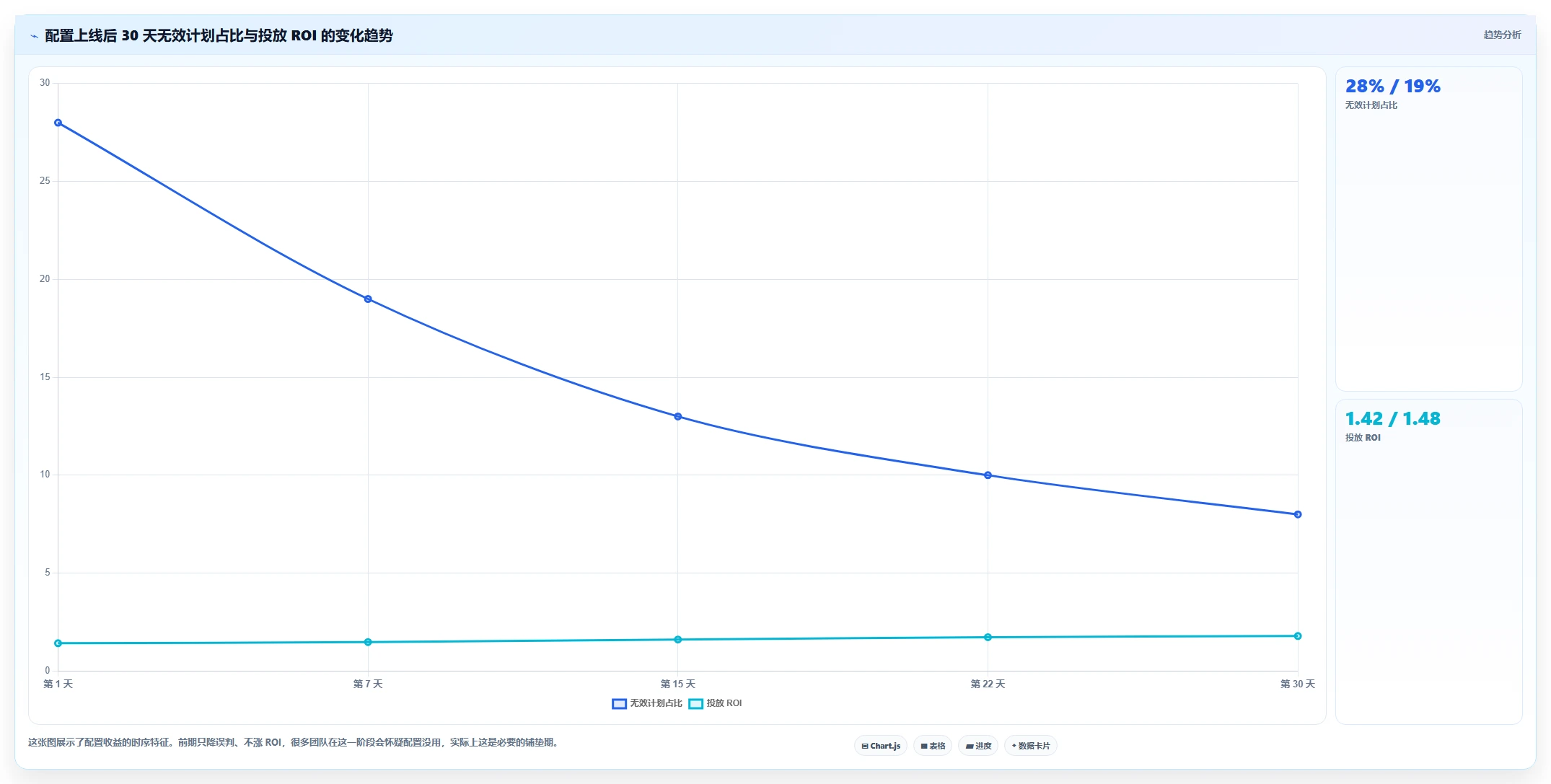This screenshot has width=1551, height=784.
Task: Click the y-axis label 25
Action: [x=45, y=181]
